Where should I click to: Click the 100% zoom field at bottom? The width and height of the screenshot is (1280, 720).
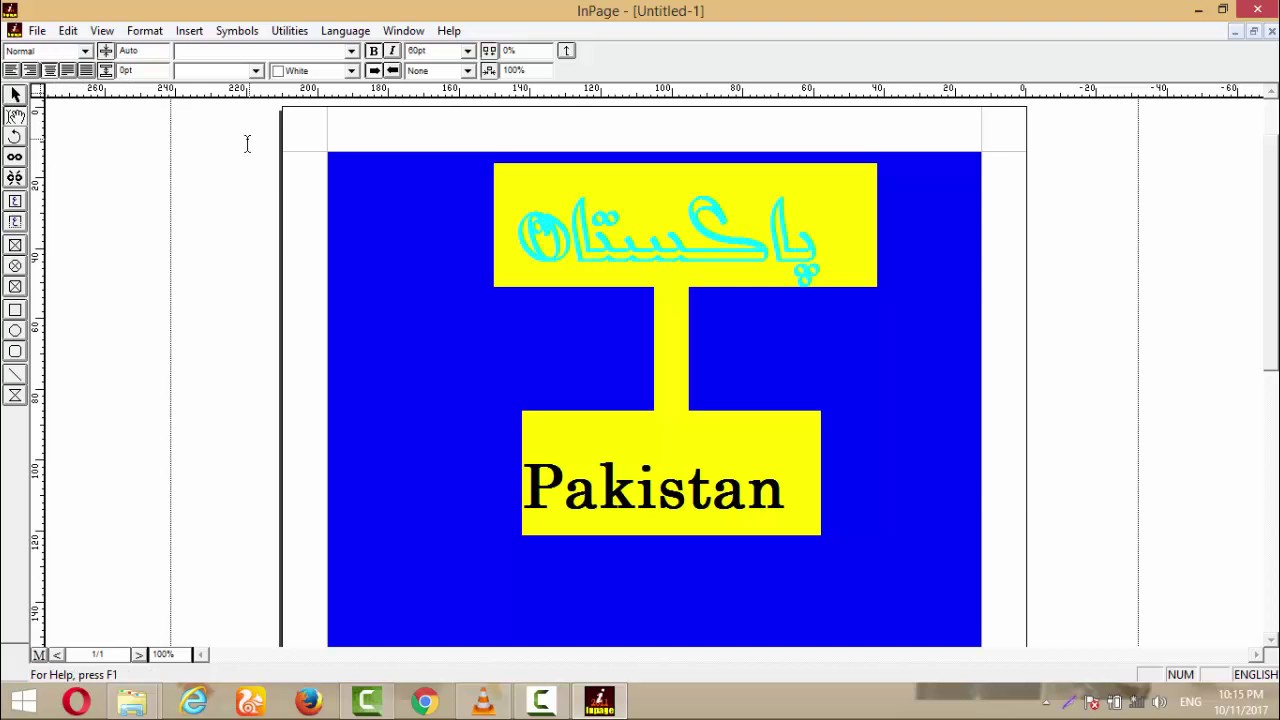170,655
